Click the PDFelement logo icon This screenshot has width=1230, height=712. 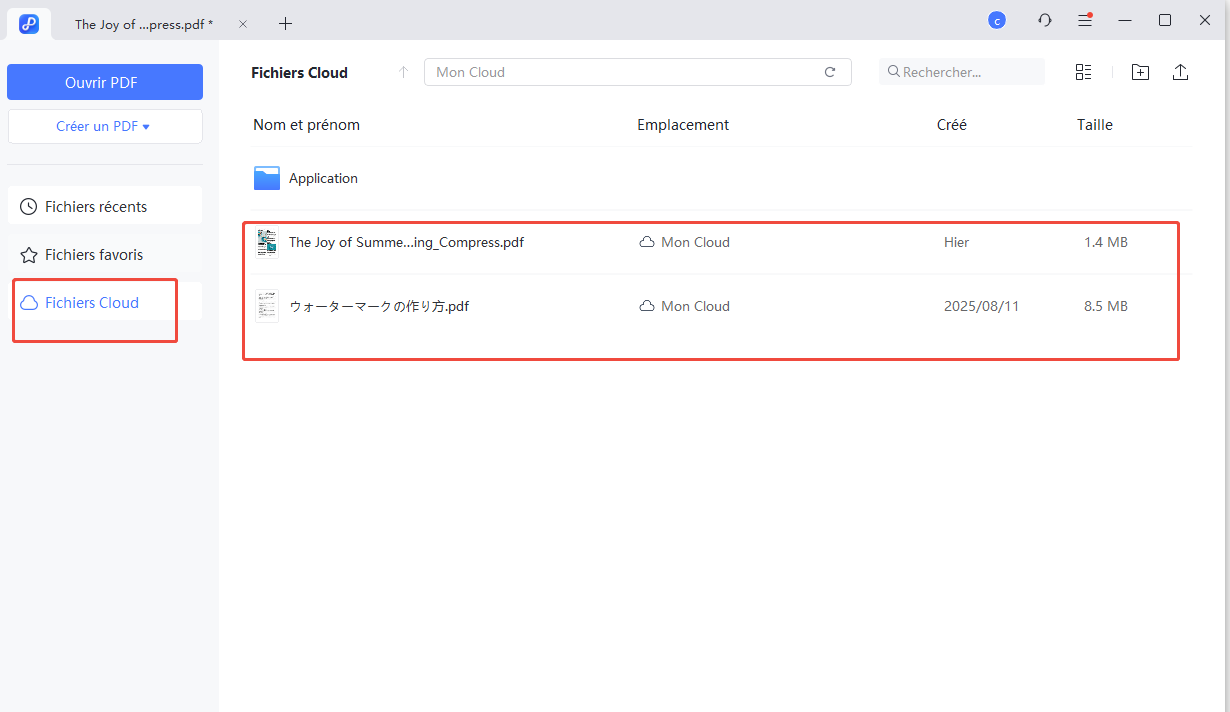(28, 23)
